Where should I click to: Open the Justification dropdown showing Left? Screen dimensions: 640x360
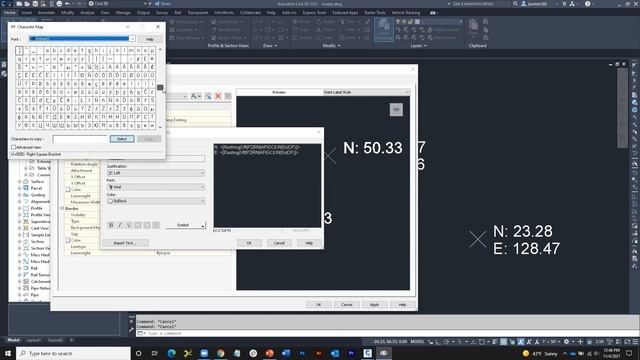[x=156, y=173]
